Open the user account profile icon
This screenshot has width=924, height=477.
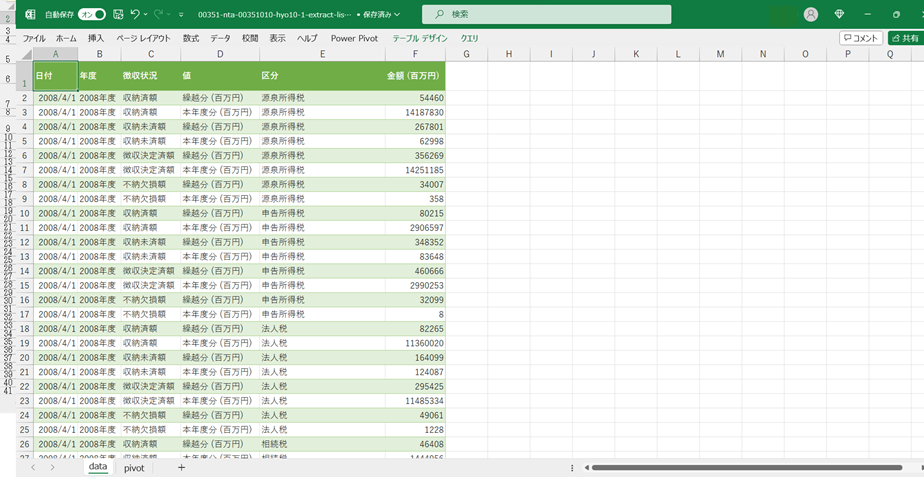click(x=810, y=15)
